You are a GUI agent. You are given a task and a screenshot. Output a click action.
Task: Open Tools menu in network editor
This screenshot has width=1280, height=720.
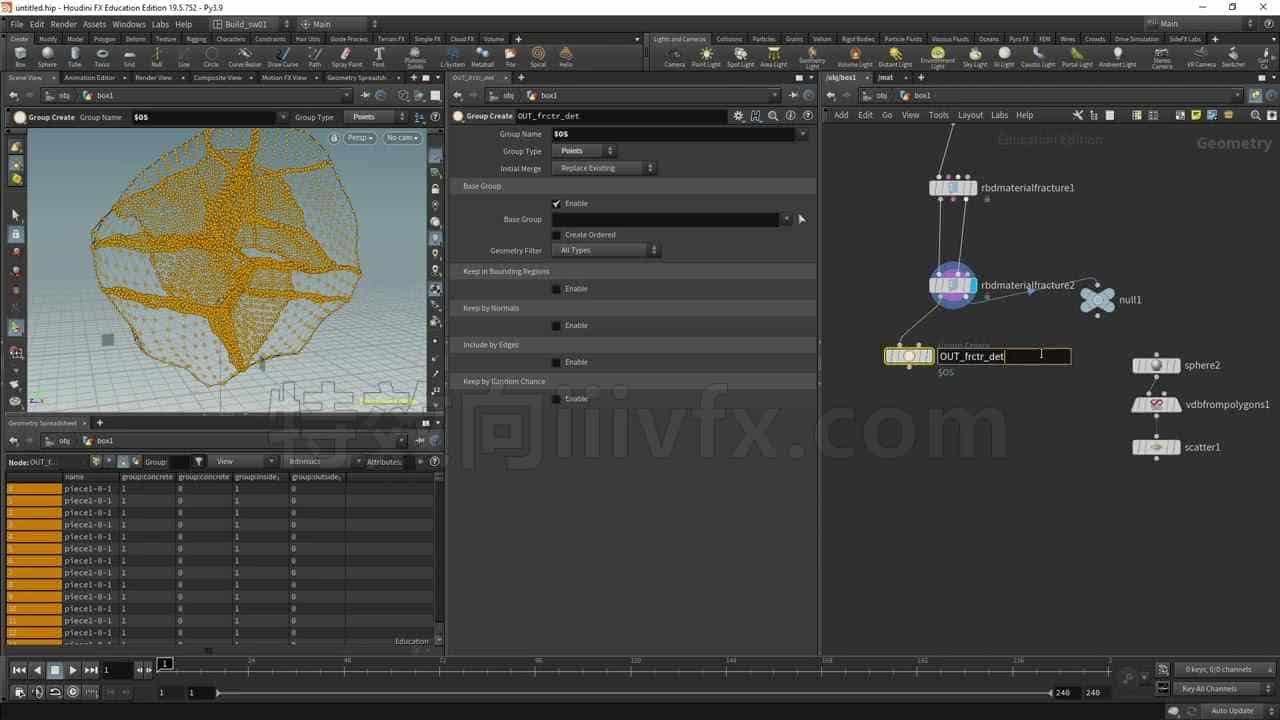(x=938, y=115)
